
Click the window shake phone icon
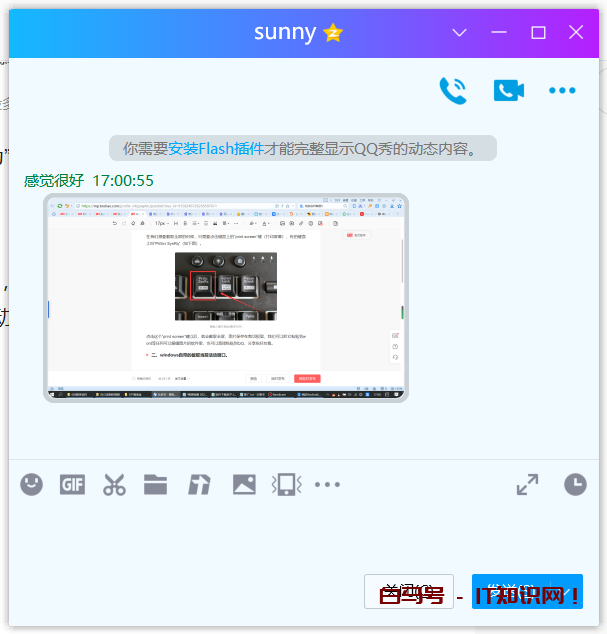coord(287,484)
